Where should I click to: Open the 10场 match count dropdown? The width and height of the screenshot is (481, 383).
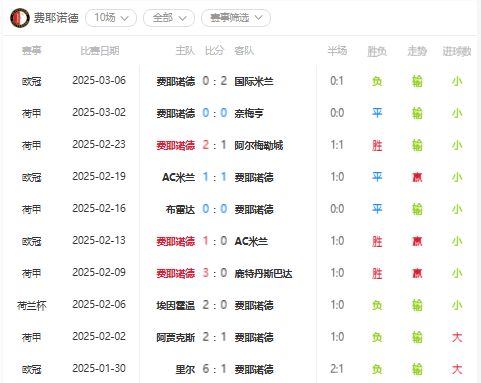[111, 18]
